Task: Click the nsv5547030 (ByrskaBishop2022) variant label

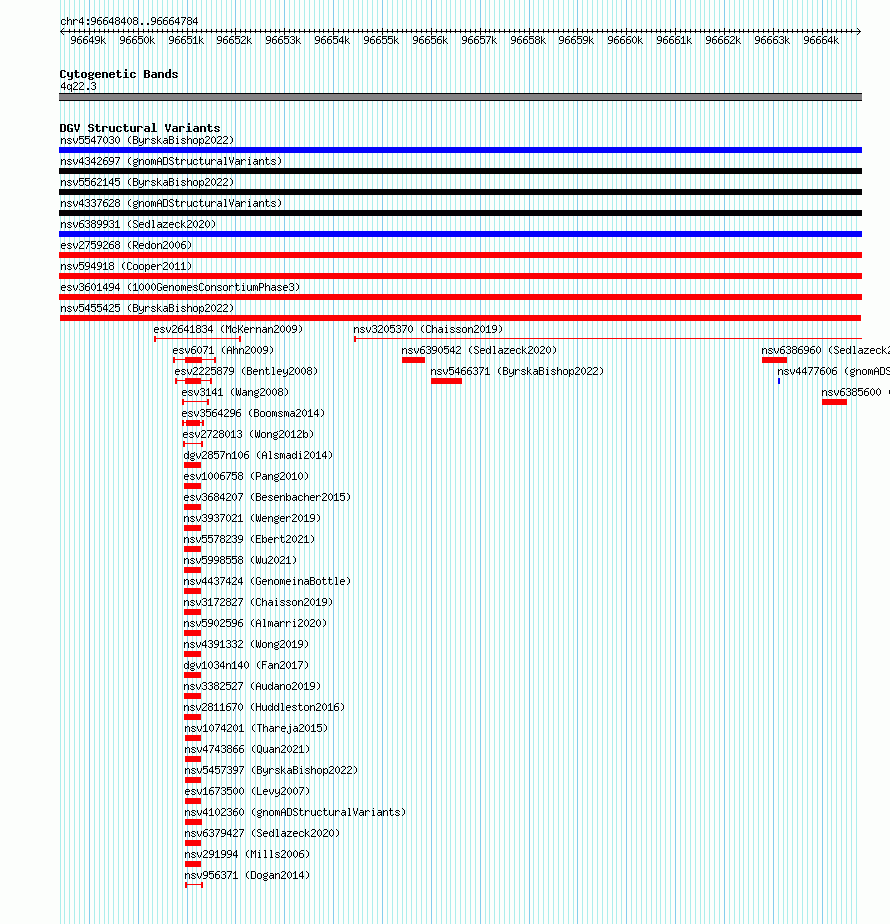Action: coord(147,140)
